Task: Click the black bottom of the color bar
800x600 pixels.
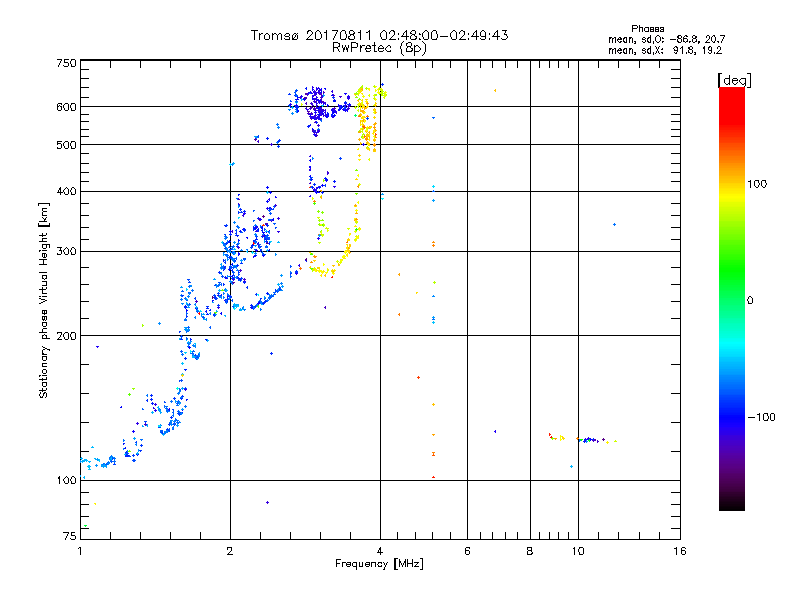Action: tap(731, 505)
